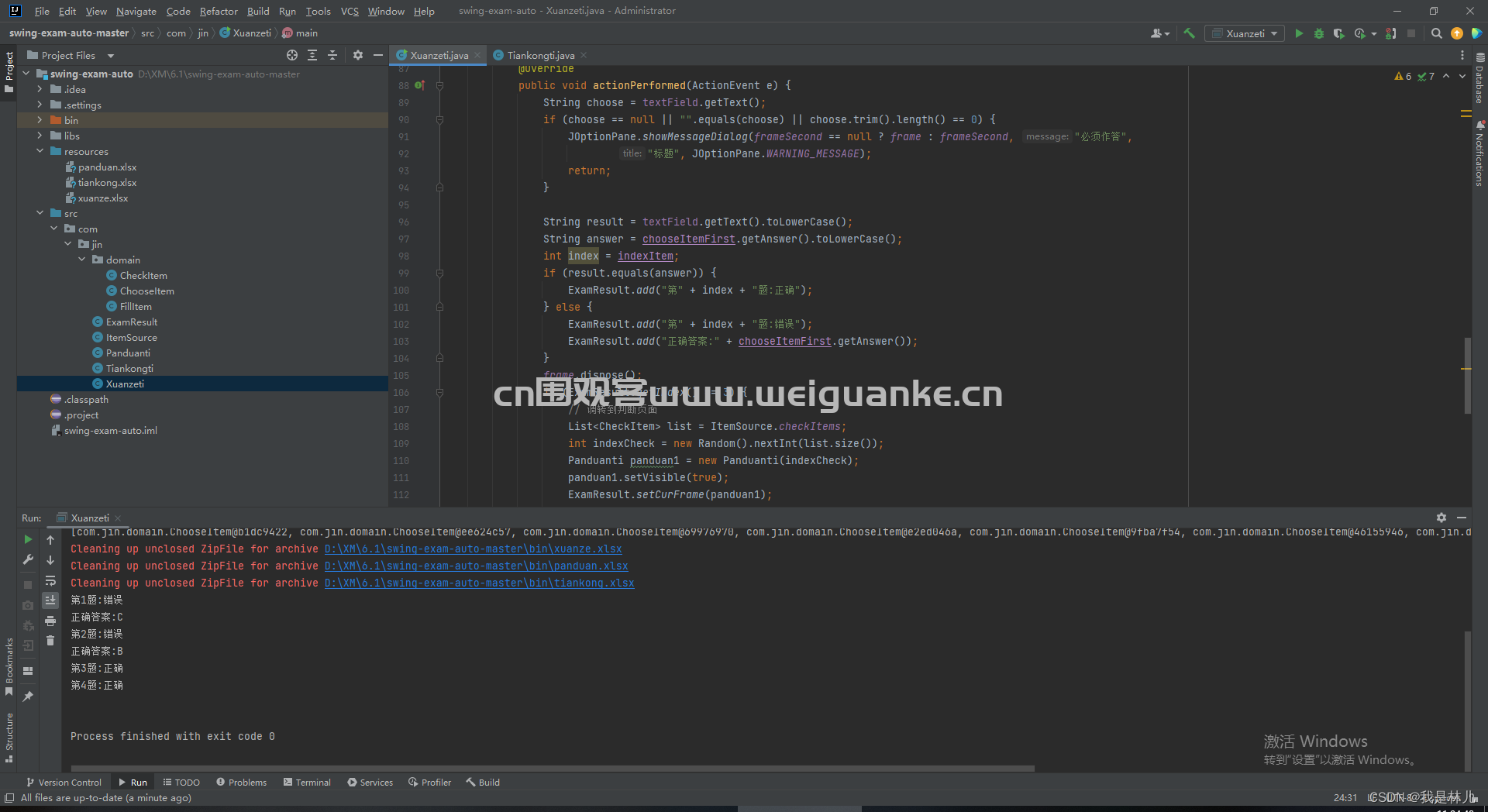Open the Refactor menu
Image resolution: width=1488 pixels, height=812 pixels.
click(219, 11)
